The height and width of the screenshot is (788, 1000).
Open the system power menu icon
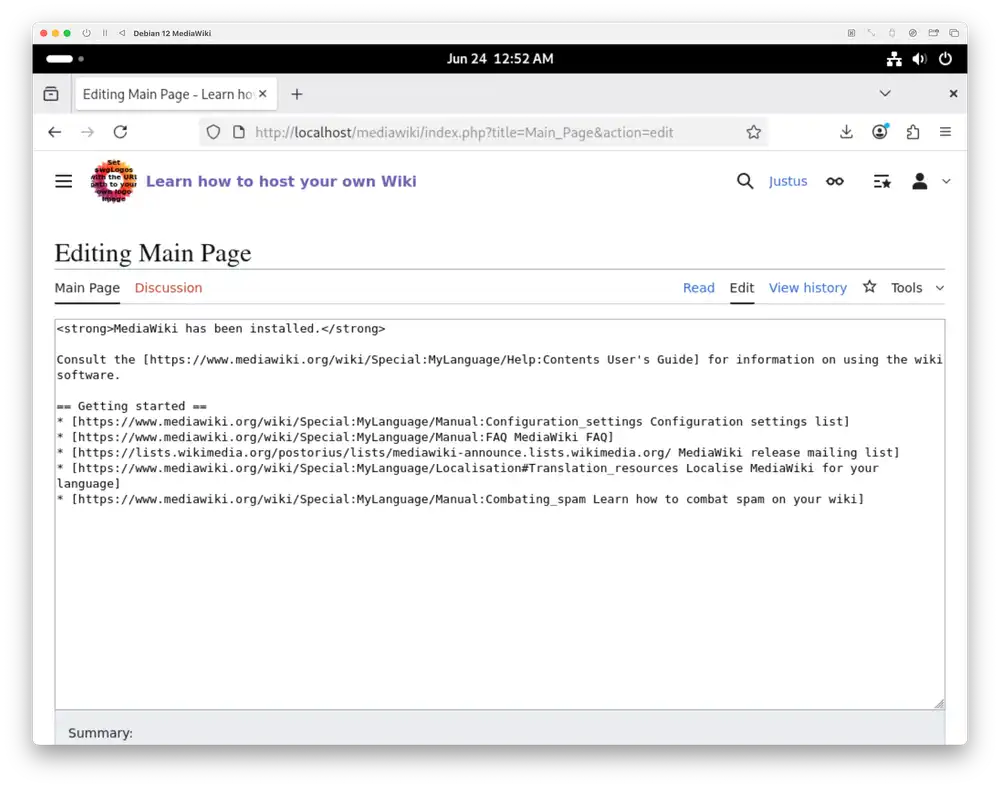point(945,59)
